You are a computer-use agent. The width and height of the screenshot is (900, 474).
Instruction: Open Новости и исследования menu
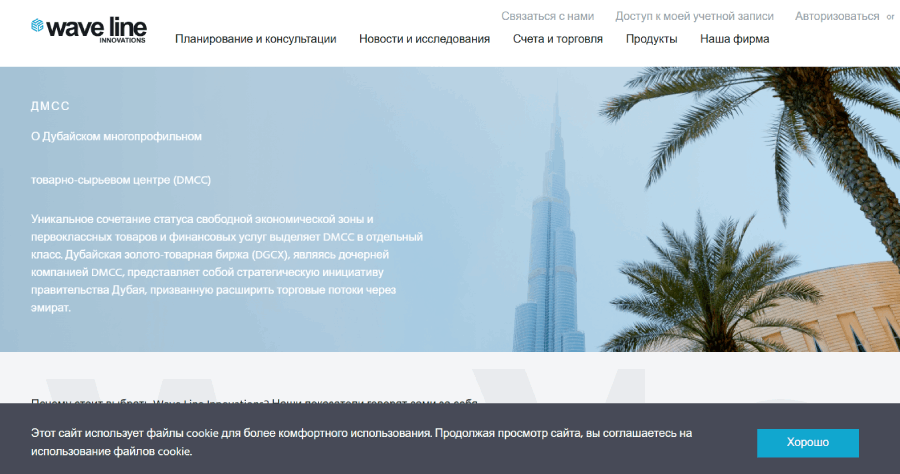424,39
